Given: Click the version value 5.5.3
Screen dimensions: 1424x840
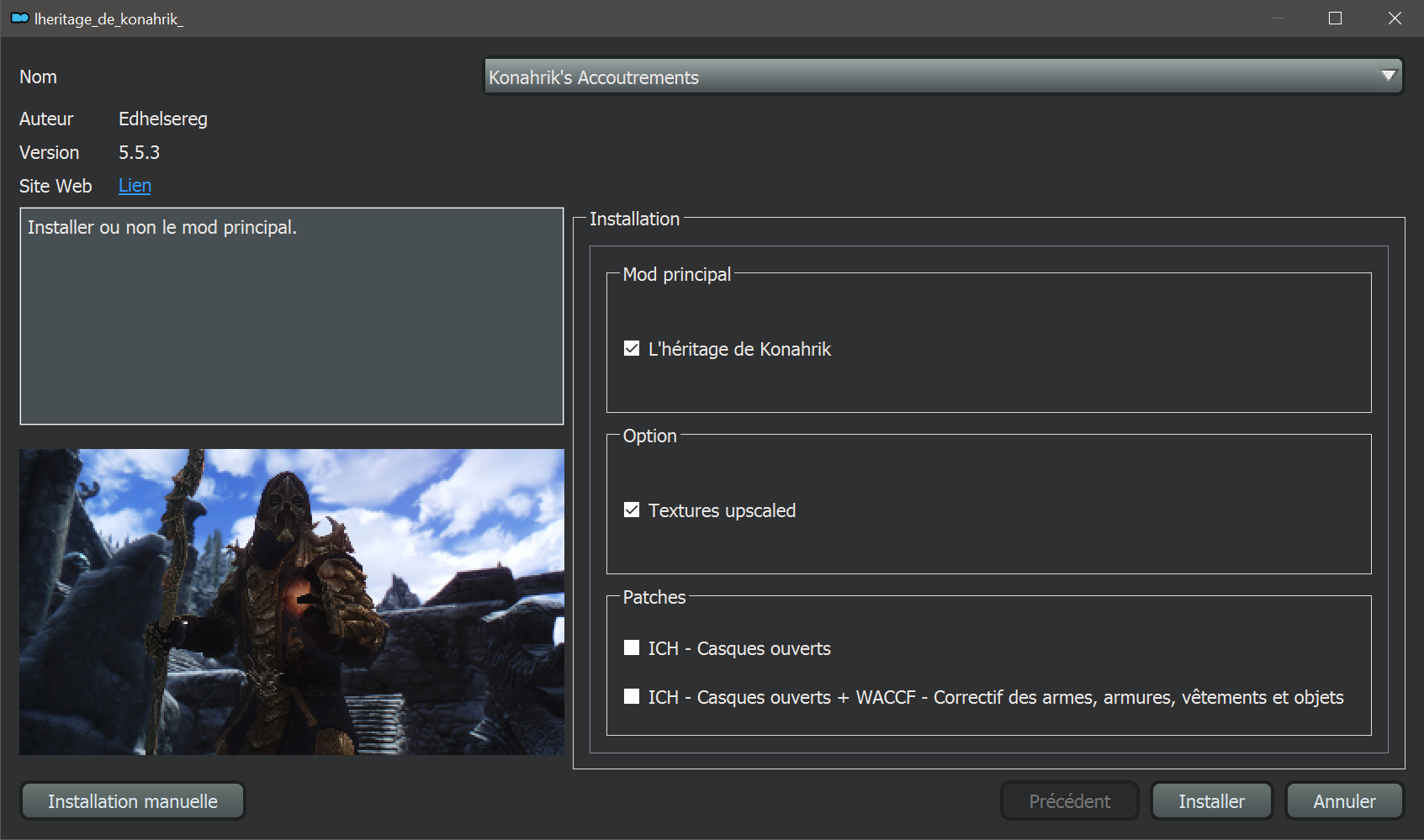Looking at the screenshot, I should pyautogui.click(x=139, y=152).
